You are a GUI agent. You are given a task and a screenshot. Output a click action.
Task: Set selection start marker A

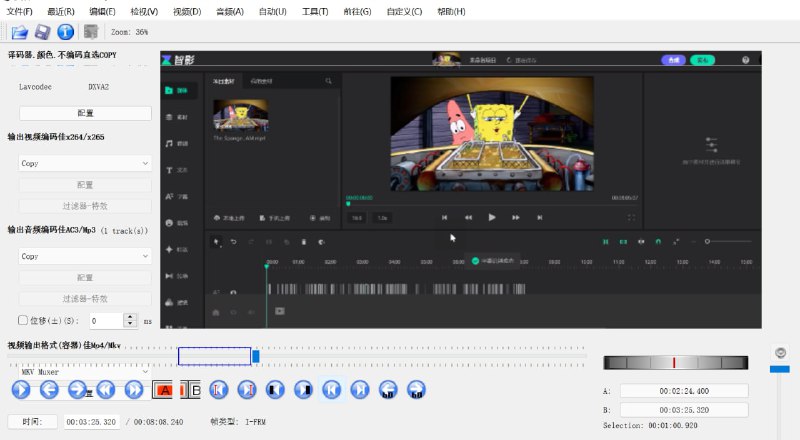pyautogui.click(x=163, y=390)
